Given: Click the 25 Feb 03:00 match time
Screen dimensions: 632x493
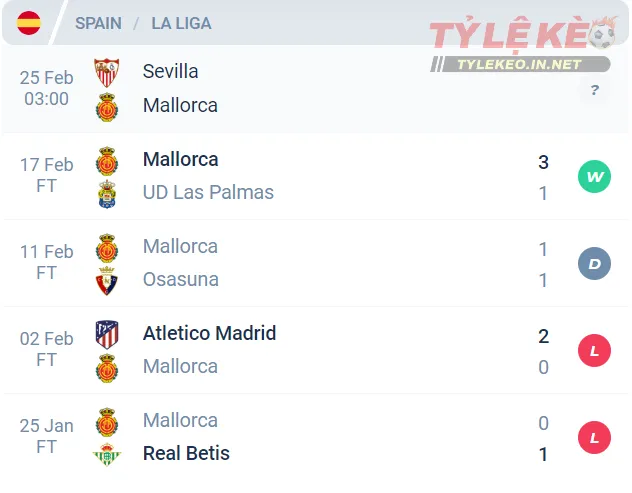Looking at the screenshot, I should tap(46, 88).
